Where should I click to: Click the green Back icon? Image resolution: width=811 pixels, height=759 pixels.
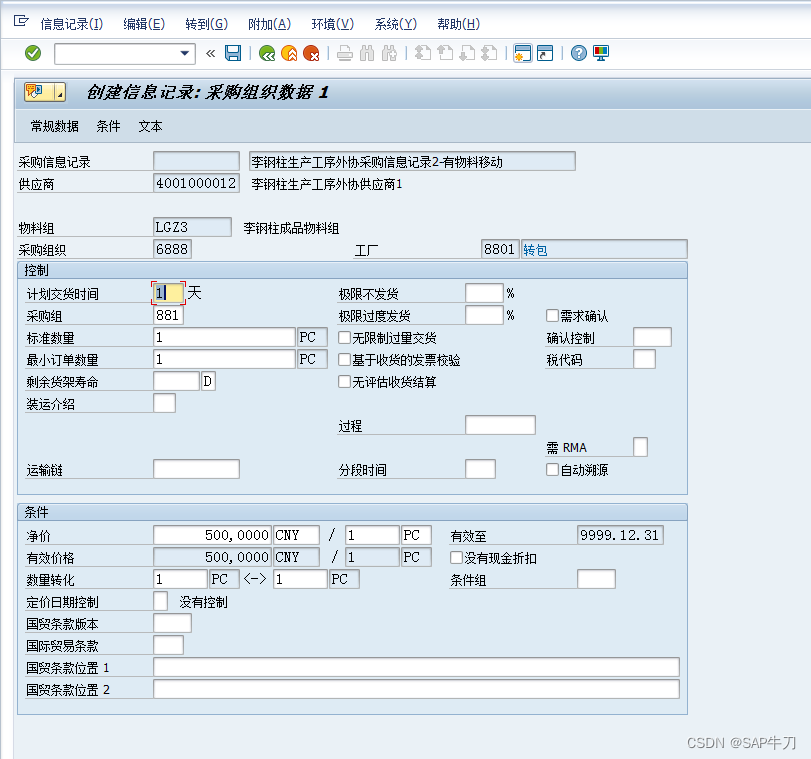tap(267, 53)
